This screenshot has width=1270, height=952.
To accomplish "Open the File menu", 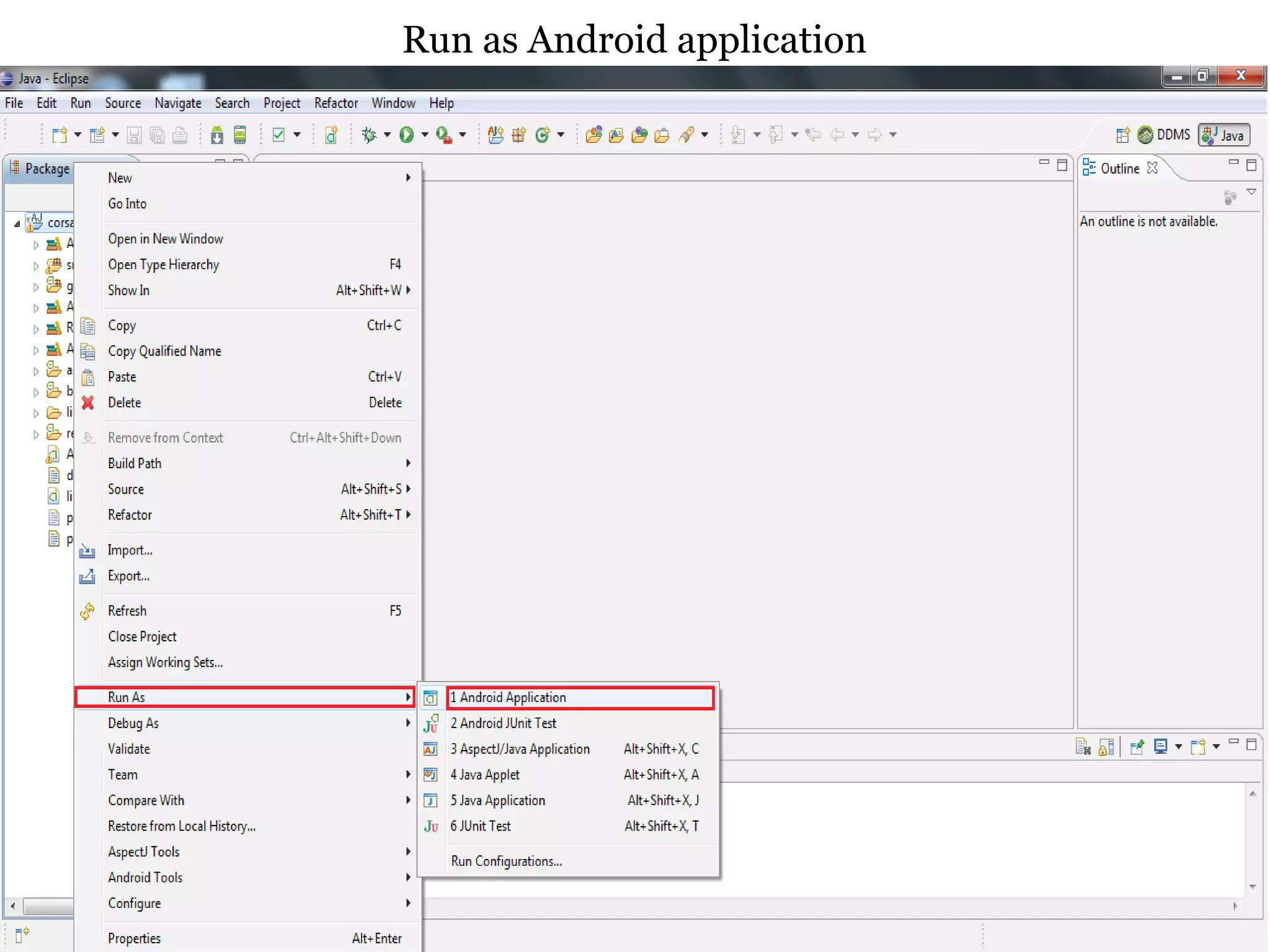I will point(14,103).
